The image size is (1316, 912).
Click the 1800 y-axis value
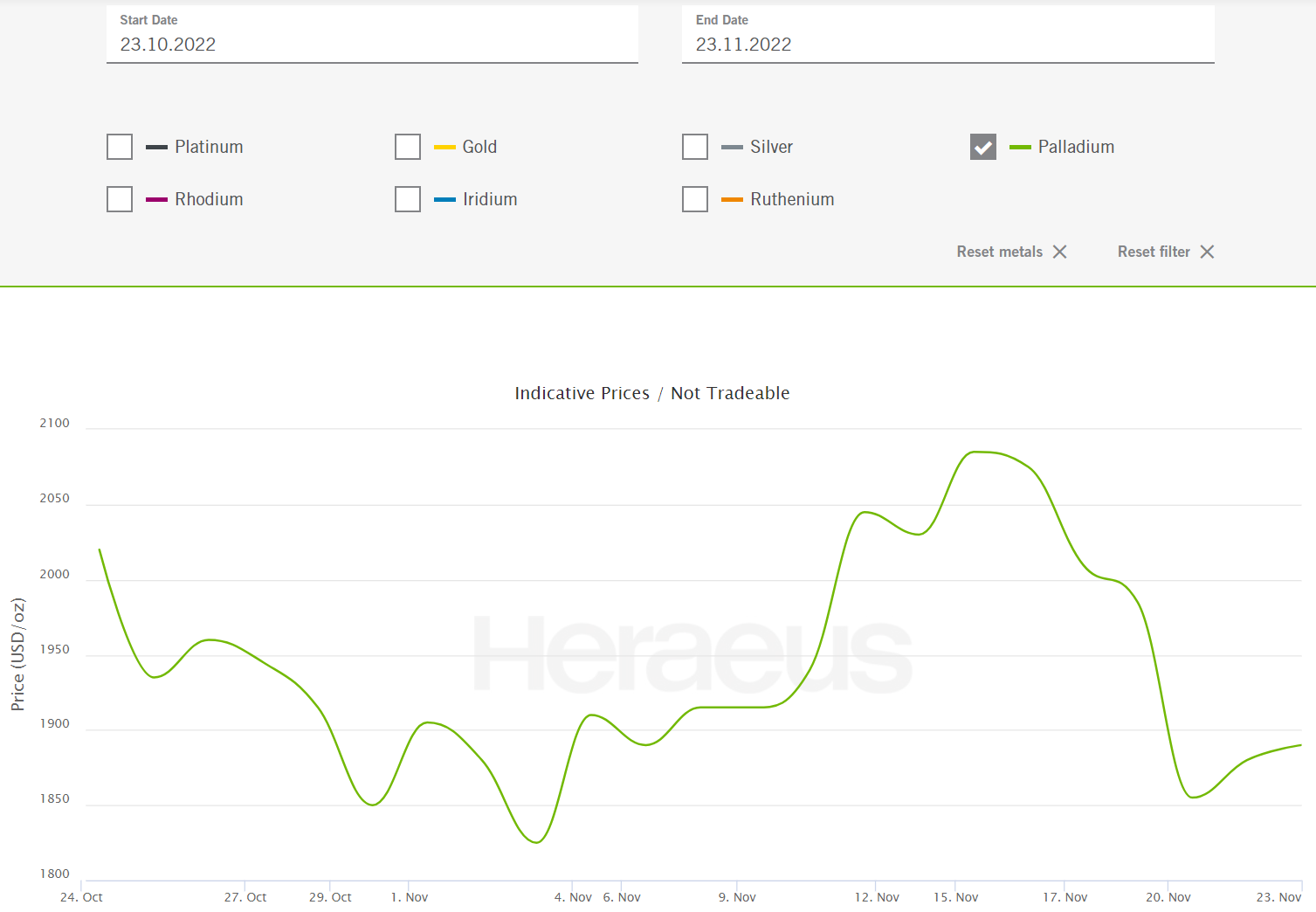[54, 874]
